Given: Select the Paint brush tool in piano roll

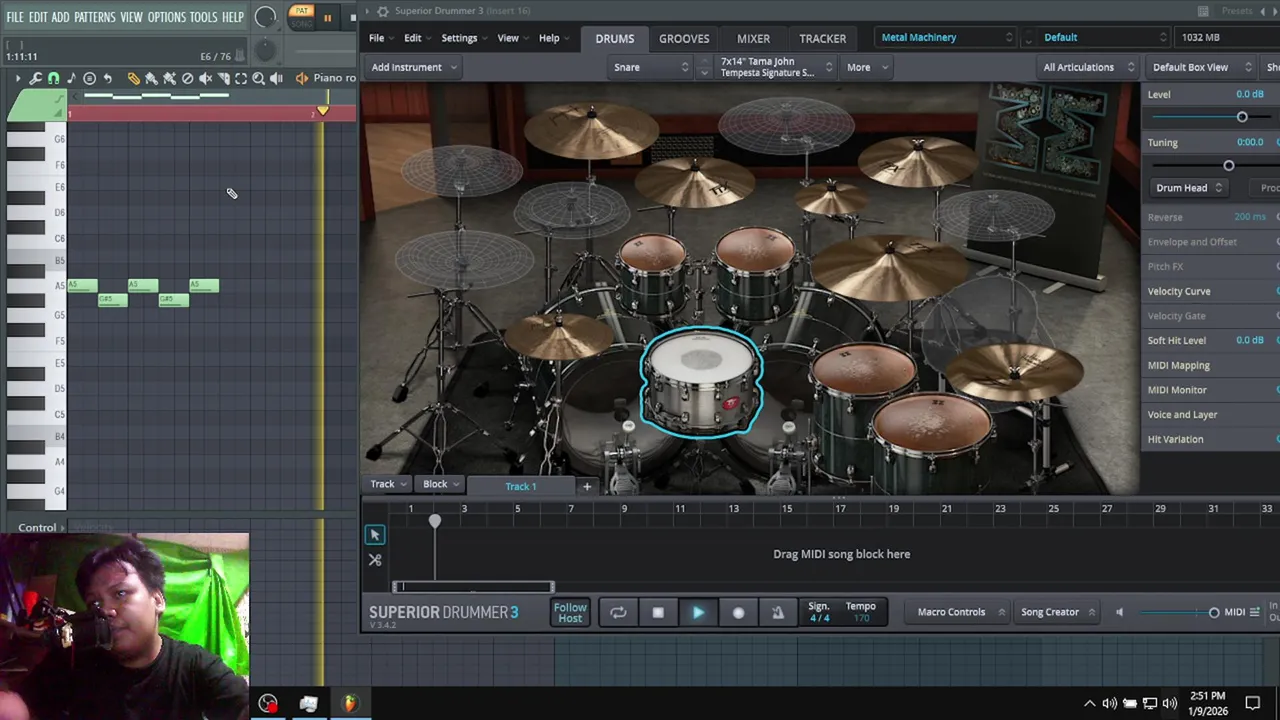Looking at the screenshot, I should [151, 78].
